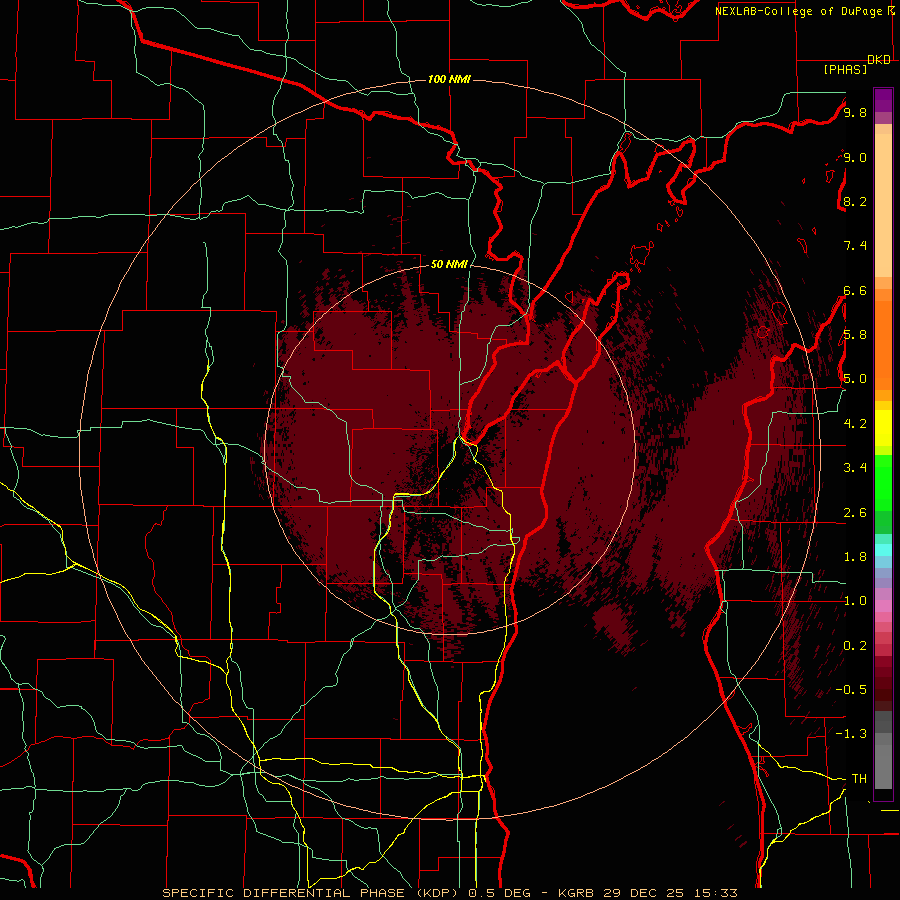The height and width of the screenshot is (900, 900).
Task: Select the 50 NMI range ring label
Action: click(x=449, y=264)
